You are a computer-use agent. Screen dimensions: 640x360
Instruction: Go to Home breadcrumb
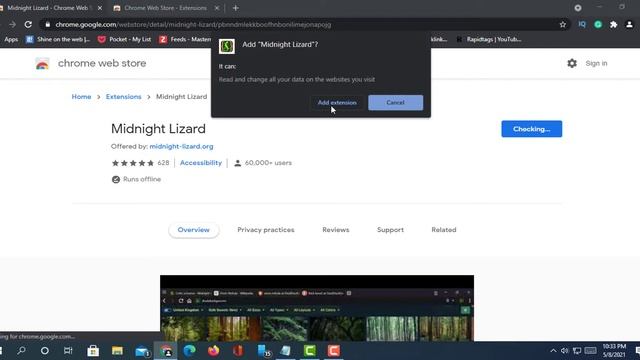click(x=81, y=97)
